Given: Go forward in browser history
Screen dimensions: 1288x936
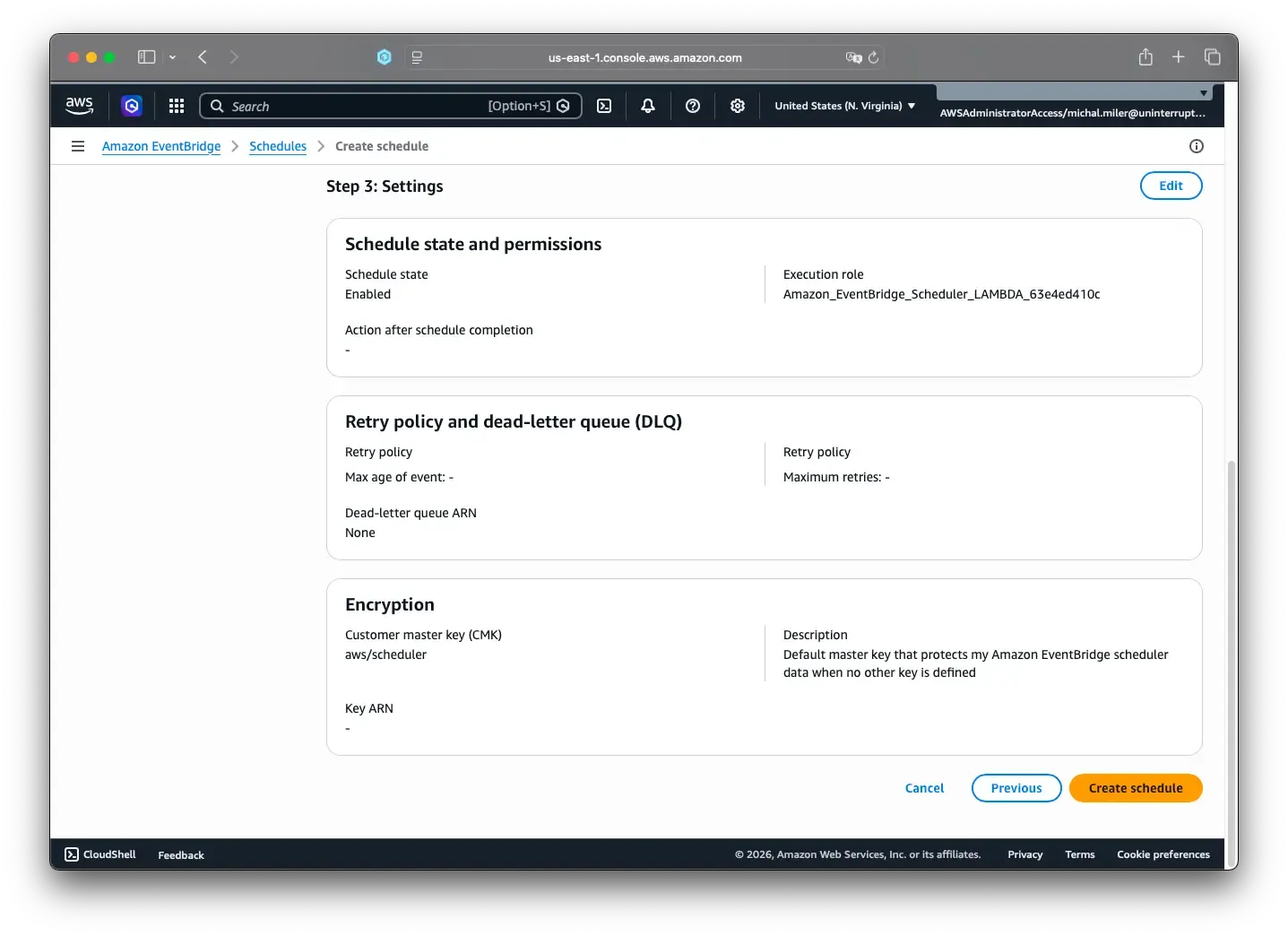Looking at the screenshot, I should [234, 57].
